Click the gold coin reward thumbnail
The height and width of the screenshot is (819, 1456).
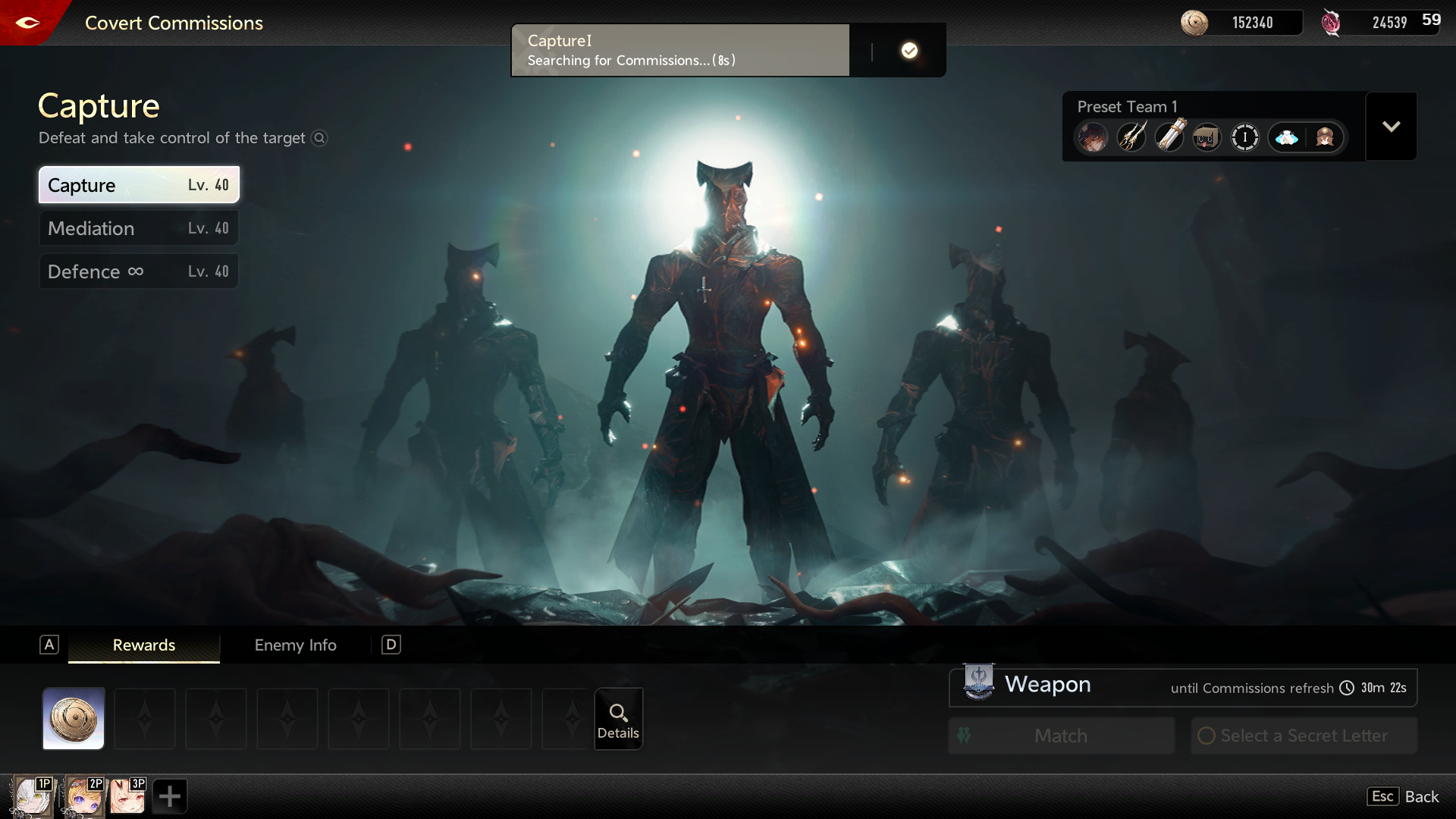tap(74, 719)
